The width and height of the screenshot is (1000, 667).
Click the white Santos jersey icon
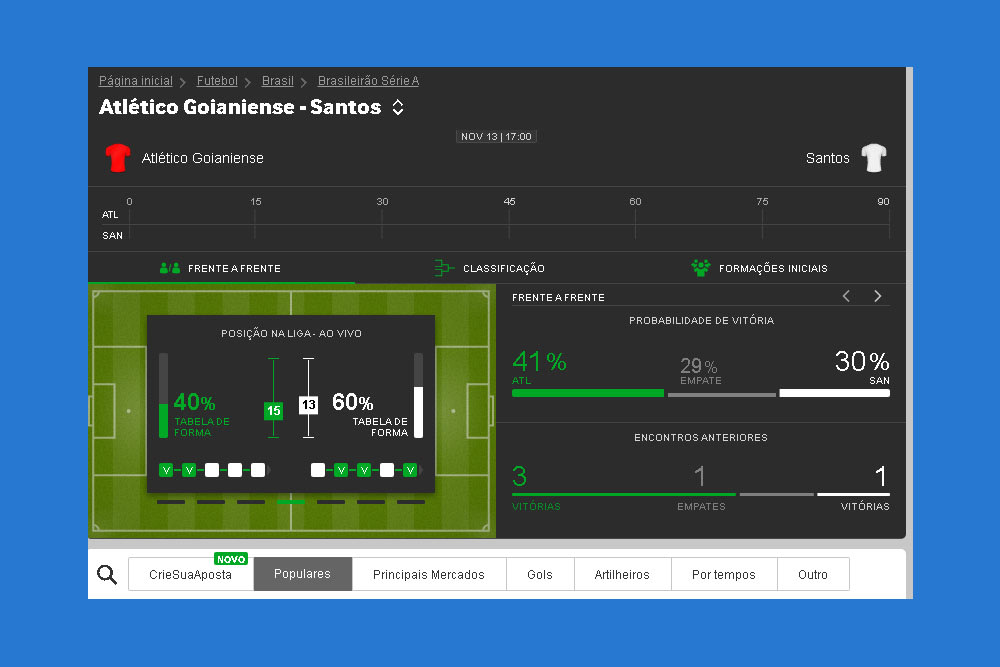point(874,158)
